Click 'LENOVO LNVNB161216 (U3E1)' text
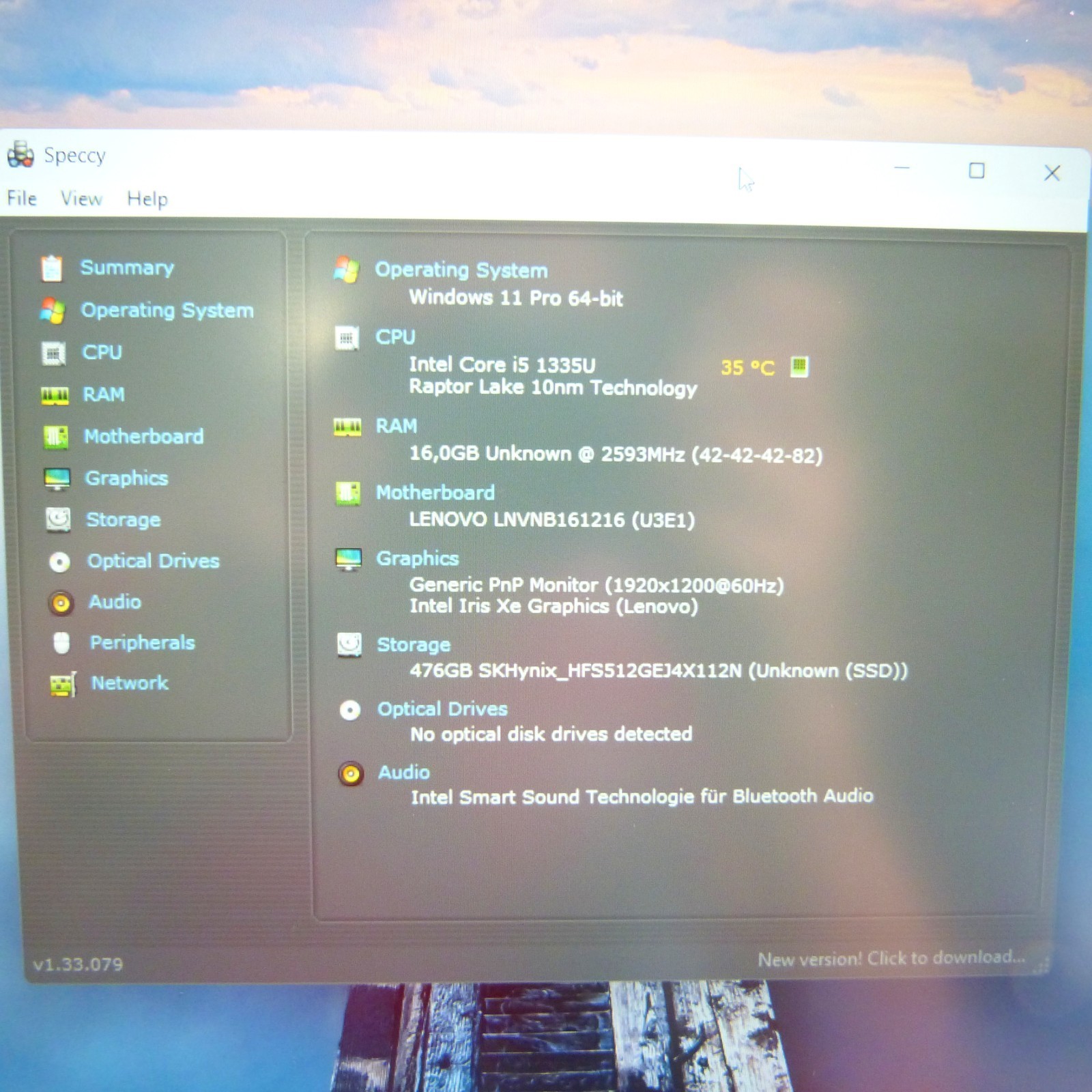Screen dimensions: 1092x1092 [x=552, y=520]
